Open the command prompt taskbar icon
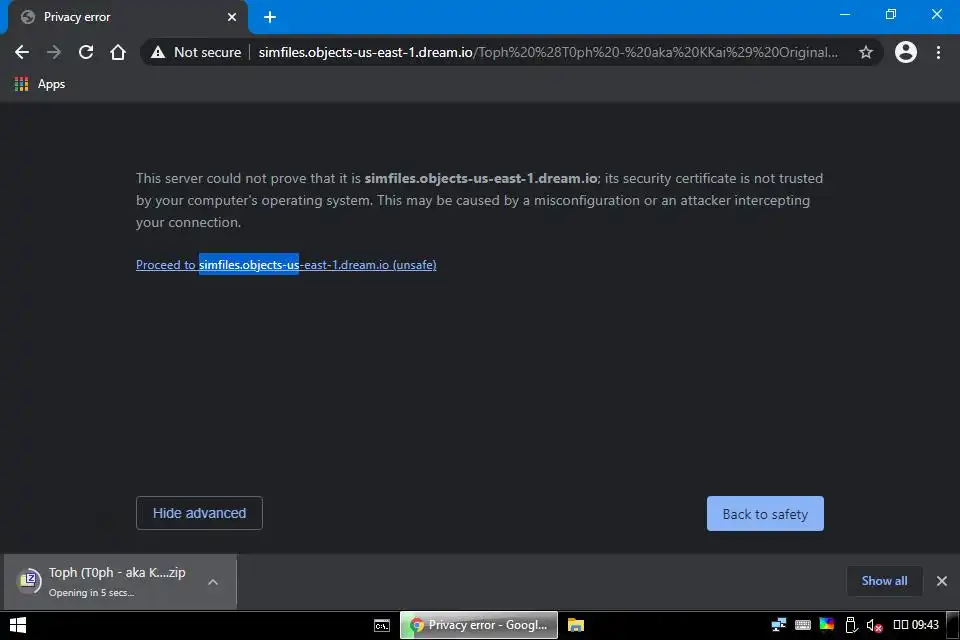The image size is (960, 640). point(382,625)
